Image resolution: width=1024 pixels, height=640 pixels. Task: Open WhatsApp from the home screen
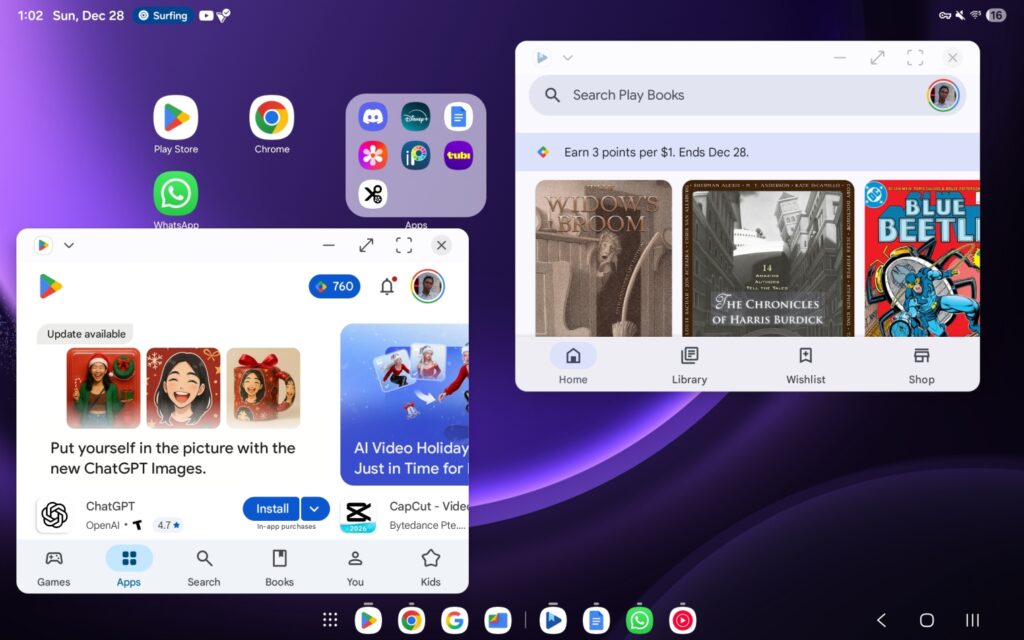coord(175,193)
